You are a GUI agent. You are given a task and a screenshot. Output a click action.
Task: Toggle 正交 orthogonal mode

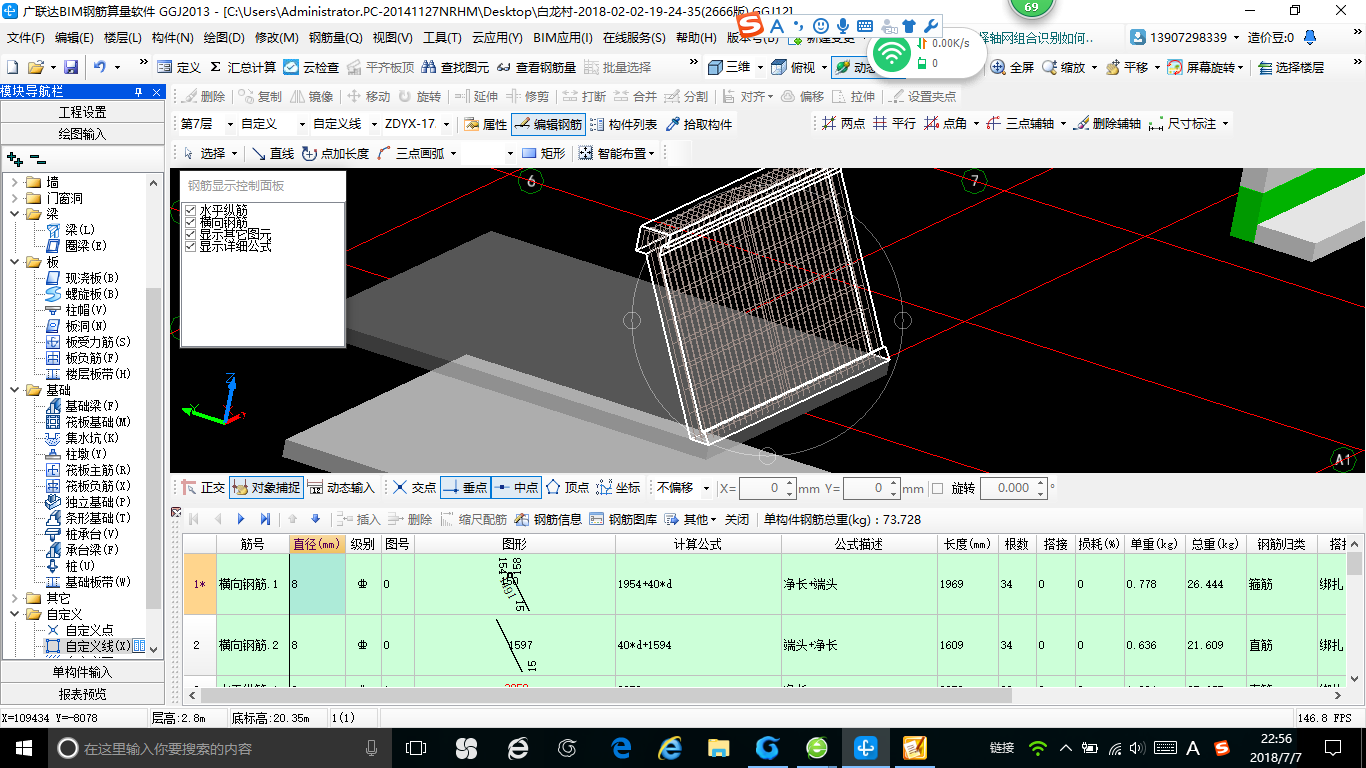pyautogui.click(x=202, y=488)
